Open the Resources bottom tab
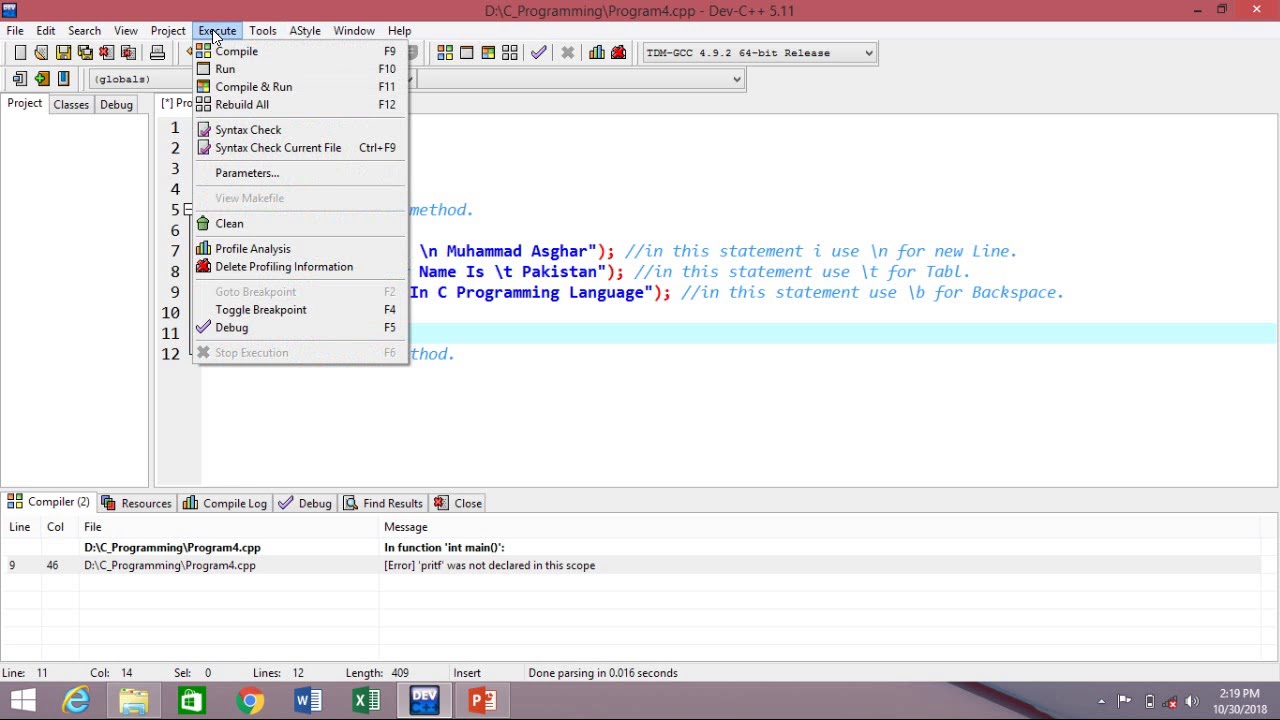The image size is (1280, 720). click(x=136, y=503)
